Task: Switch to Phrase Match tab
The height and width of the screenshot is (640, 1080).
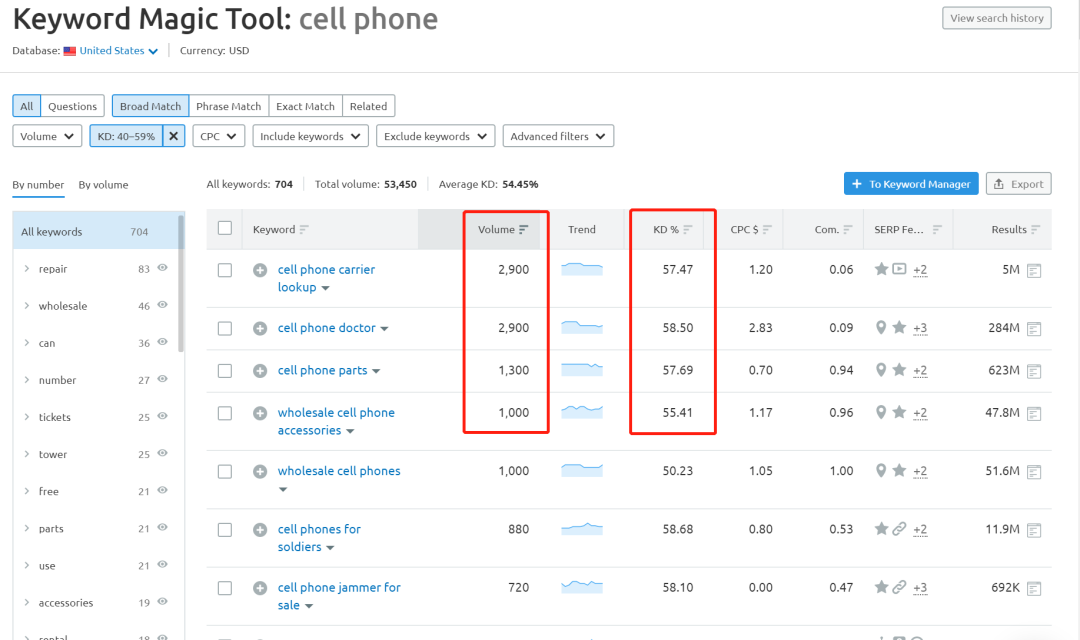Action: pos(228,106)
